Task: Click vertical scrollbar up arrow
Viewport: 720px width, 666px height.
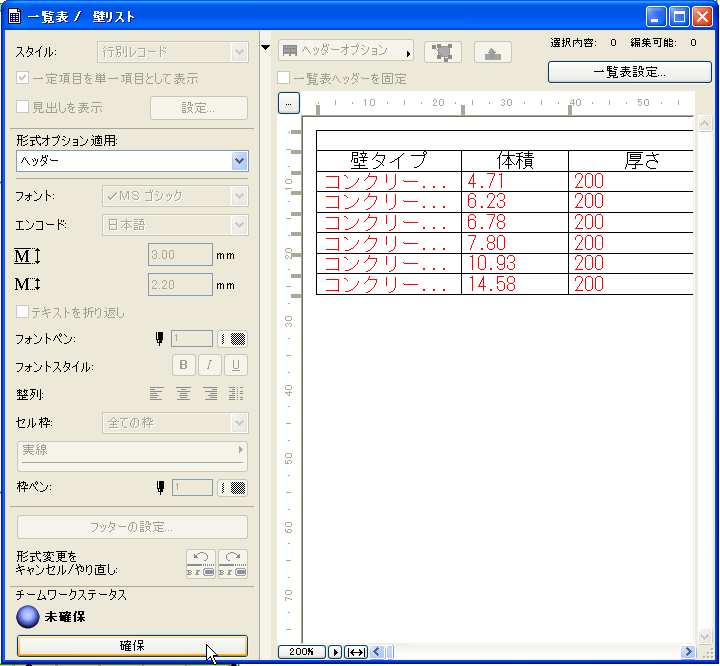Action: pyautogui.click(x=704, y=123)
